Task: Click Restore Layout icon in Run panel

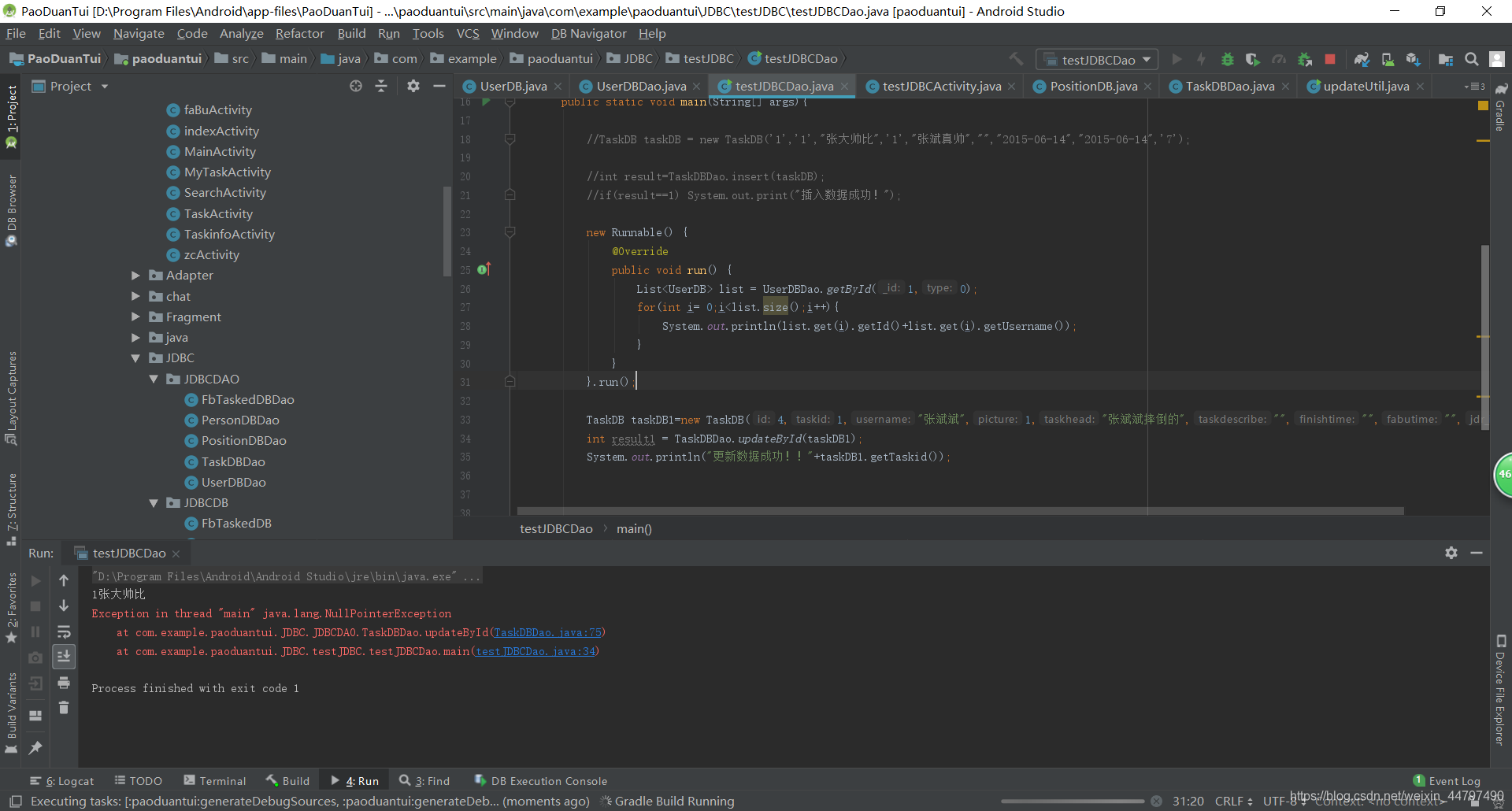Action: click(35, 715)
